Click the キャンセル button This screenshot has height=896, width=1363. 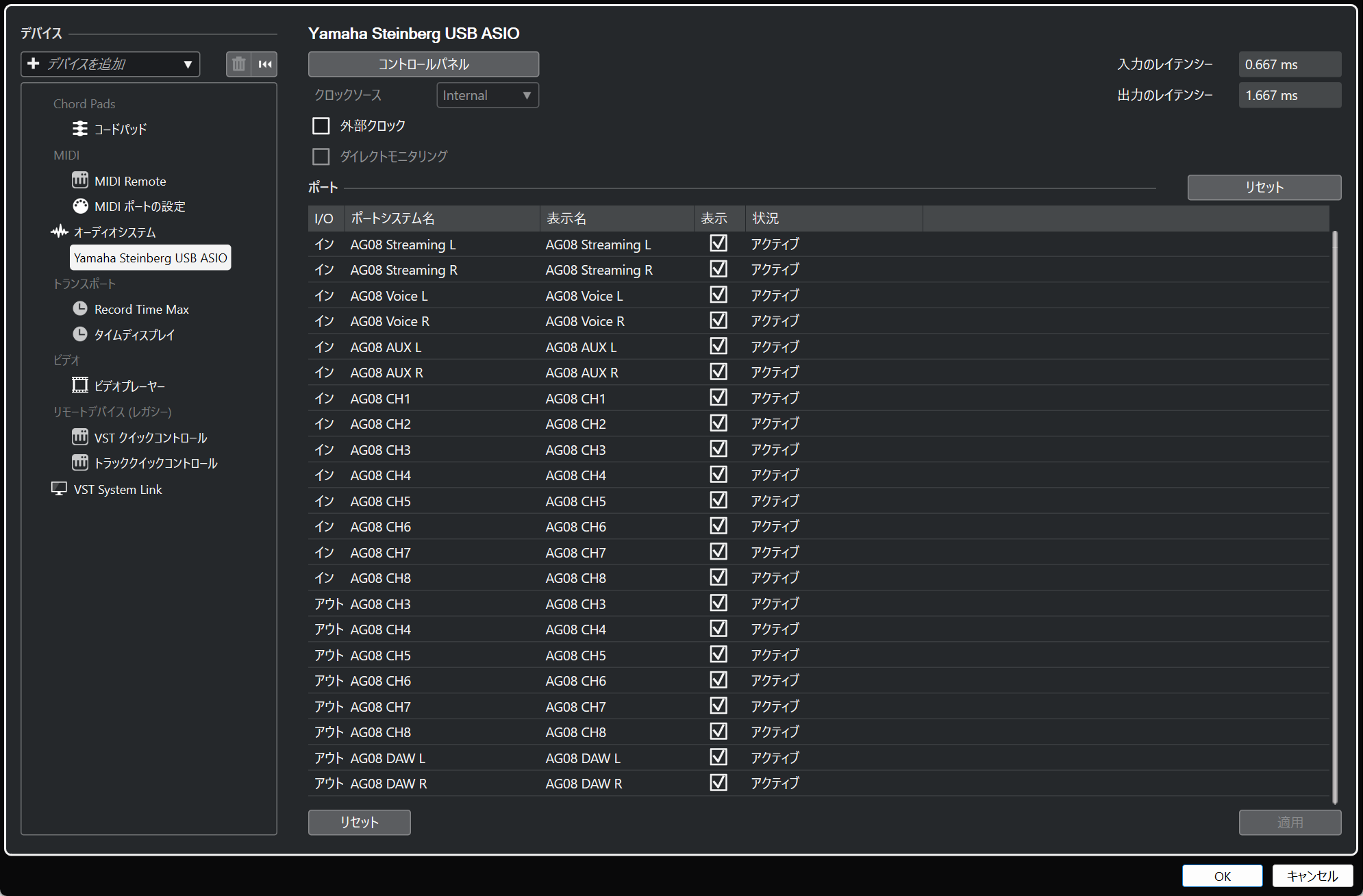(1312, 875)
